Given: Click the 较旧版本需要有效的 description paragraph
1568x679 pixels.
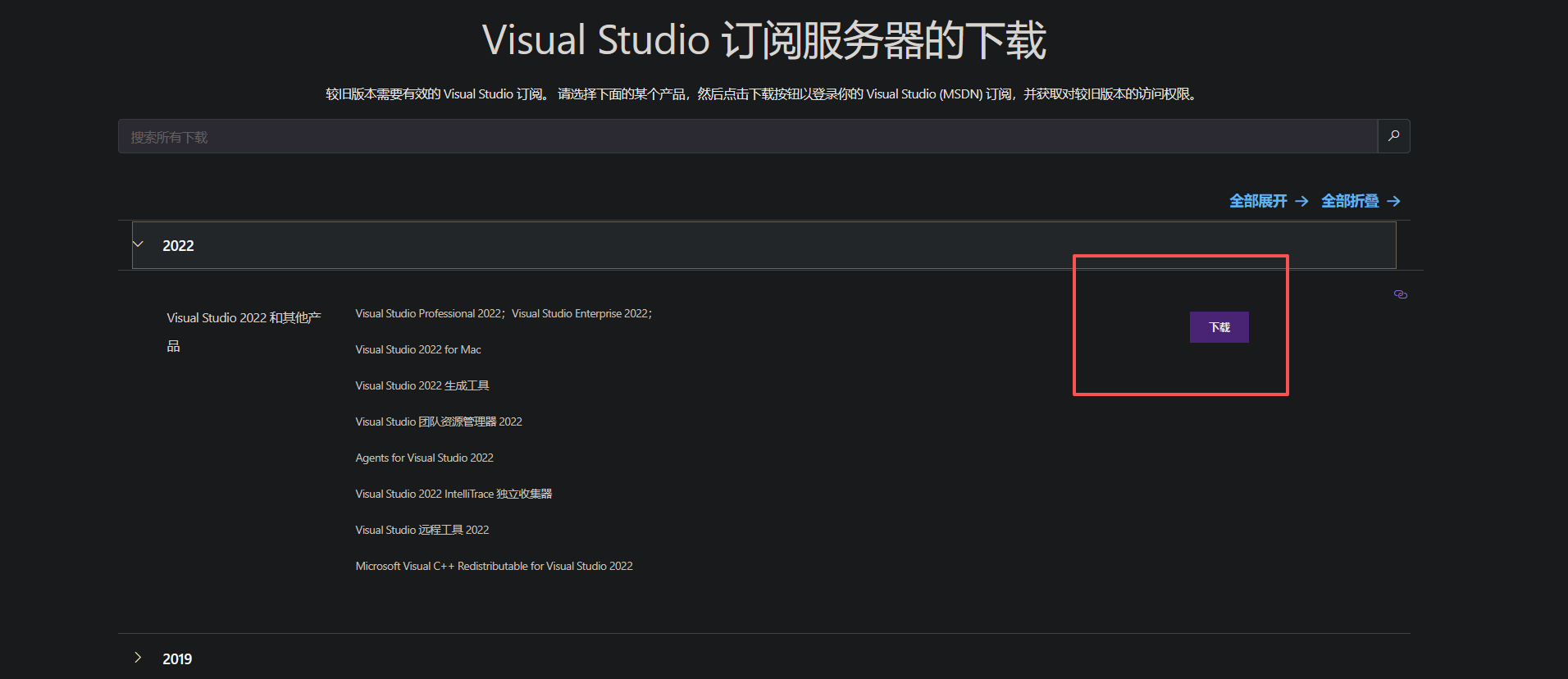Looking at the screenshot, I should [763, 94].
